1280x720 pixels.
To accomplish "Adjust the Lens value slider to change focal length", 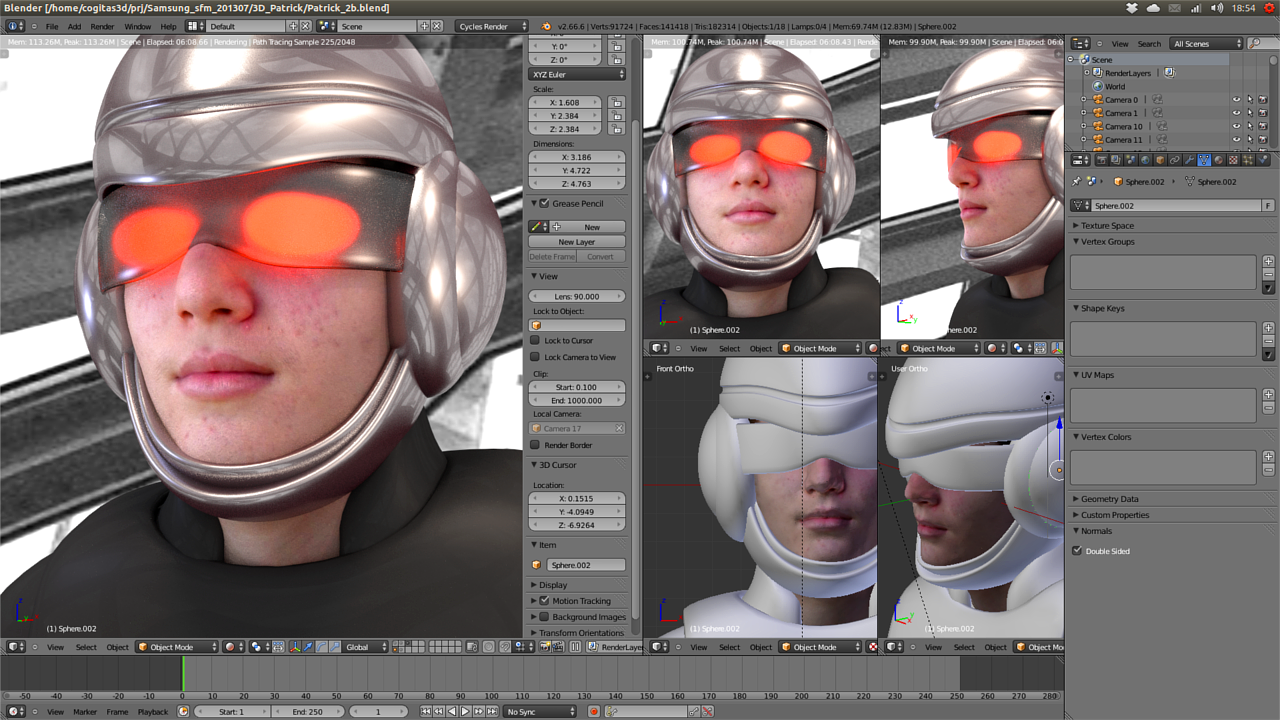I will (x=577, y=296).
